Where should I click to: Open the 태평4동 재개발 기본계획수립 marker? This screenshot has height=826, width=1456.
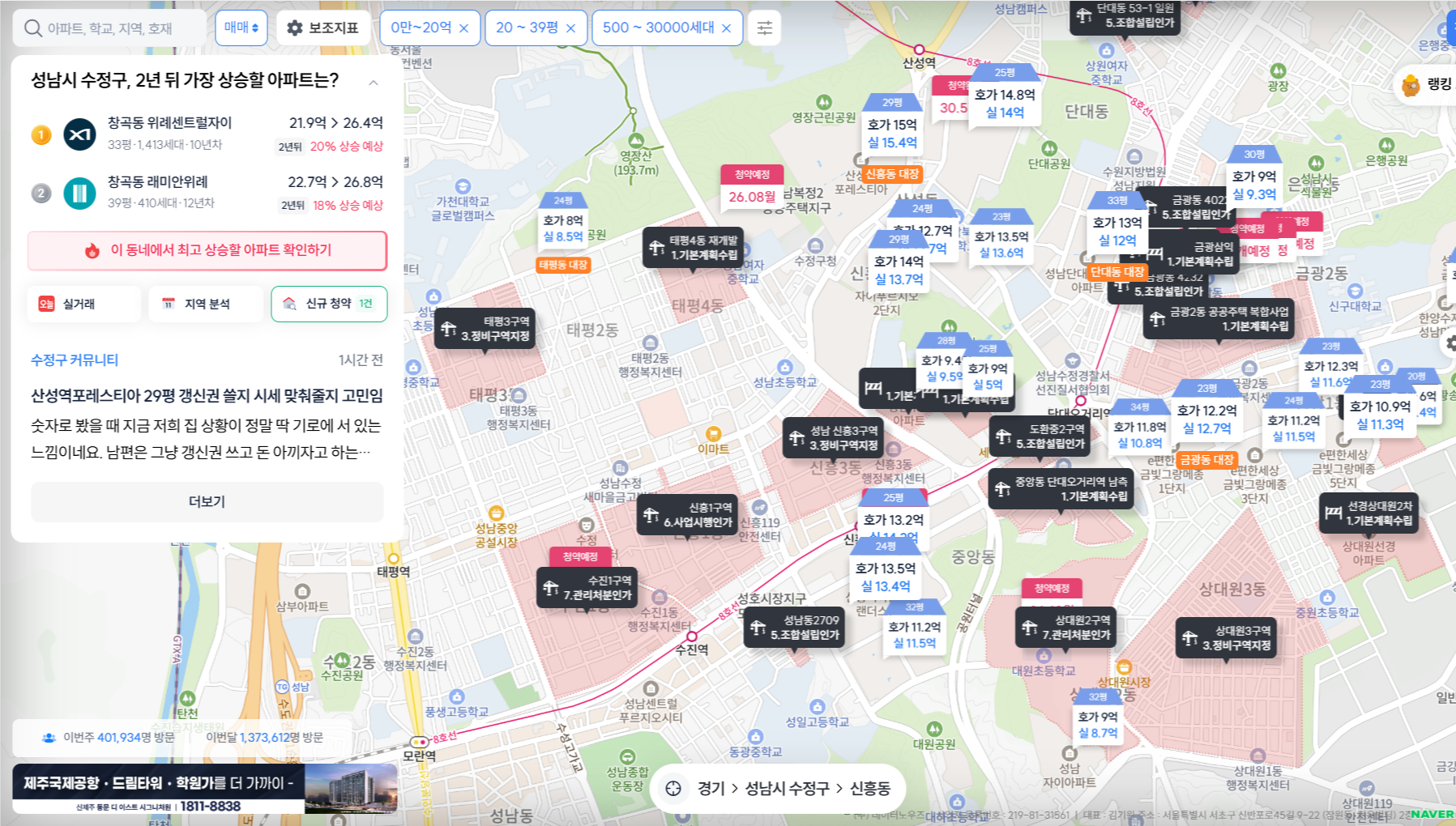click(x=694, y=248)
